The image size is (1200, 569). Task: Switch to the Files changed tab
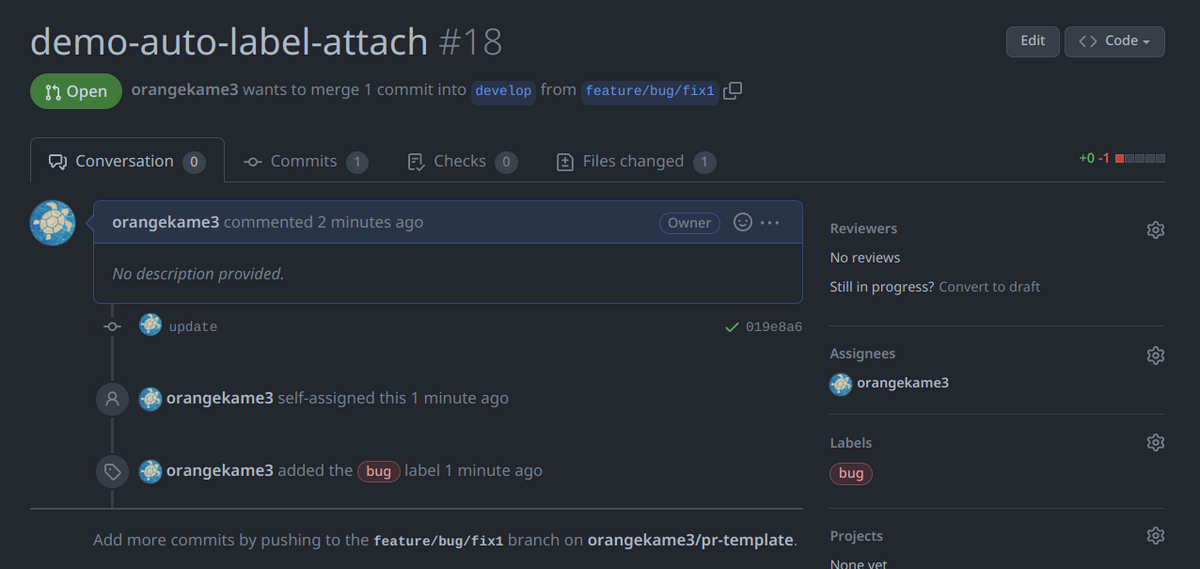click(x=636, y=161)
